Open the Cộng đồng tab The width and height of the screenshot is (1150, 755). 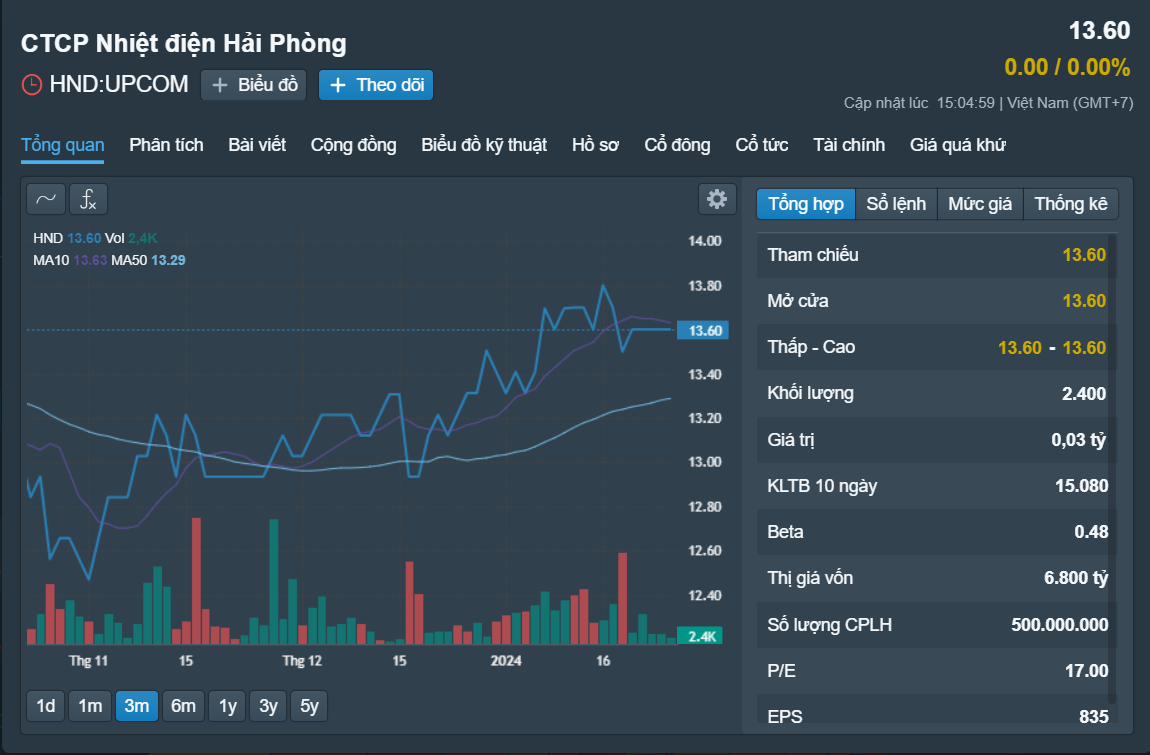tap(354, 145)
